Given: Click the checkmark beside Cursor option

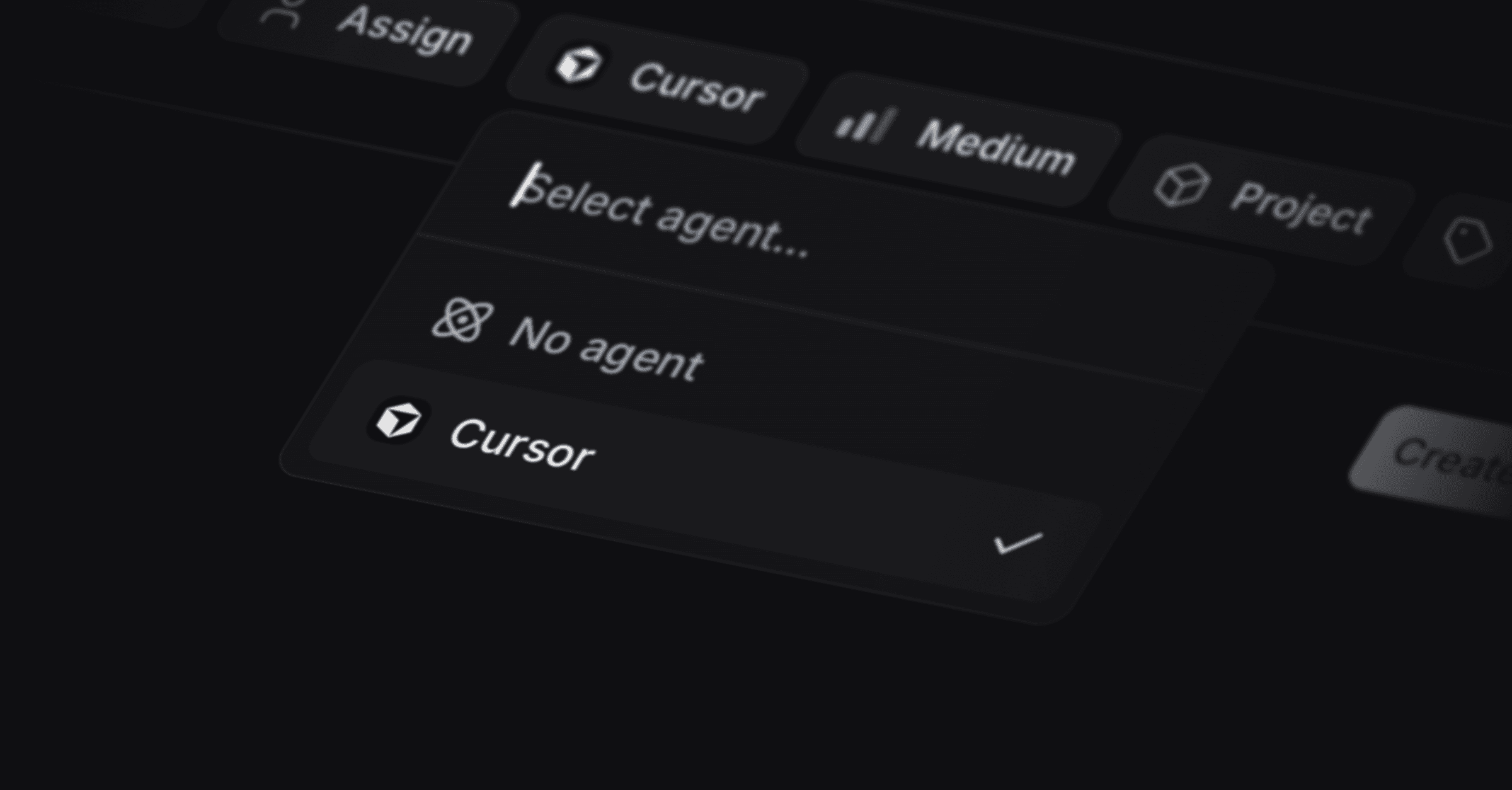Looking at the screenshot, I should (x=1018, y=543).
